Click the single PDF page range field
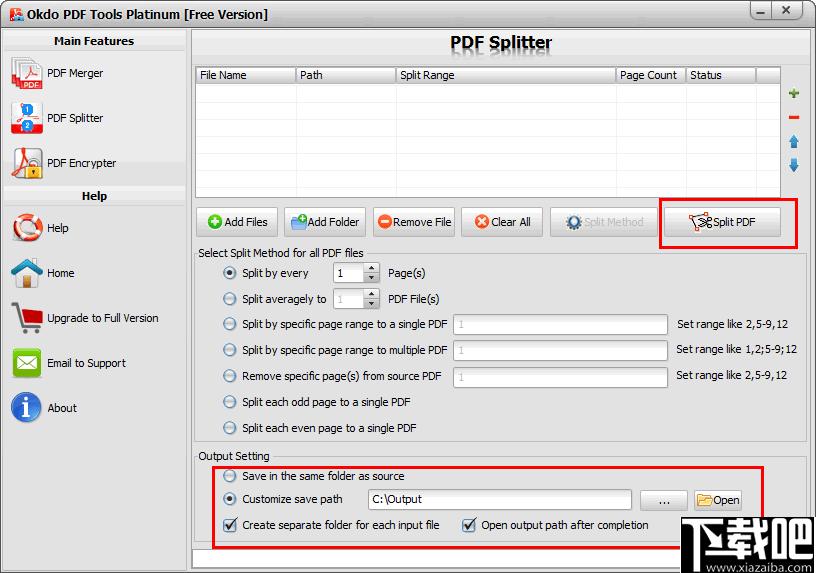Screen dimensions: 816x573 click(x=560, y=324)
